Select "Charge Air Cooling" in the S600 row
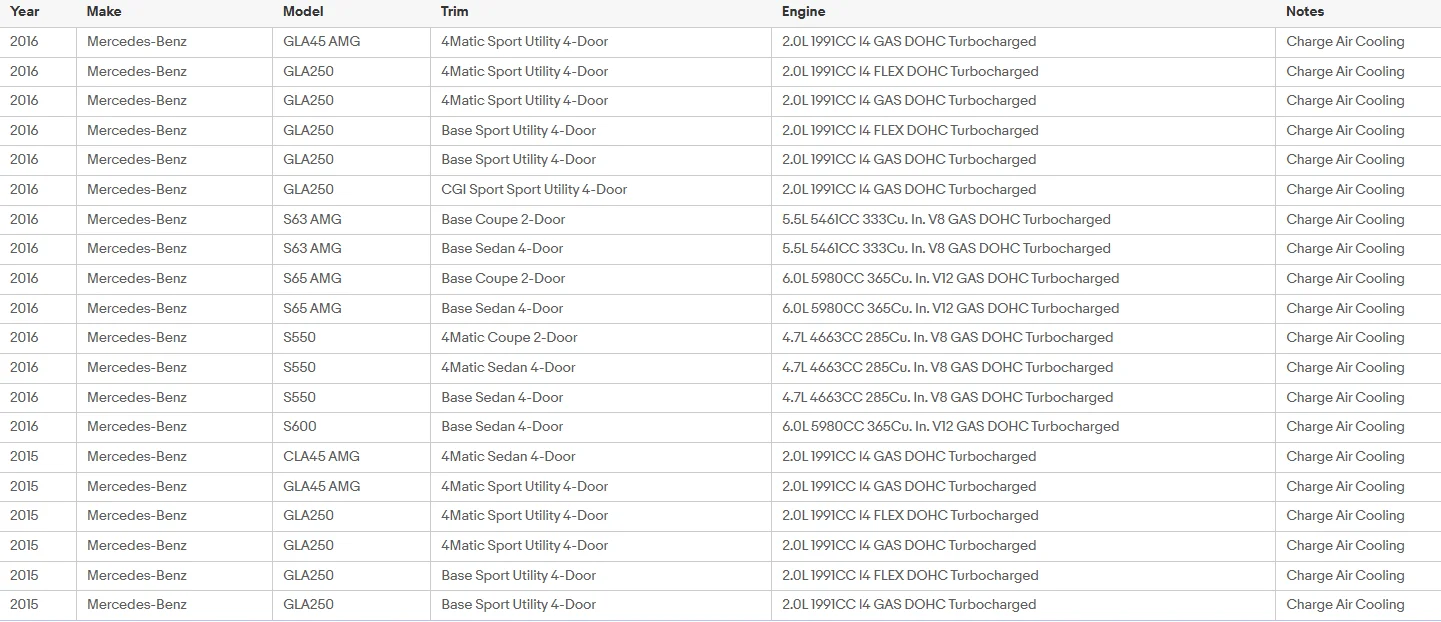The image size is (1441, 622). [x=1345, y=426]
